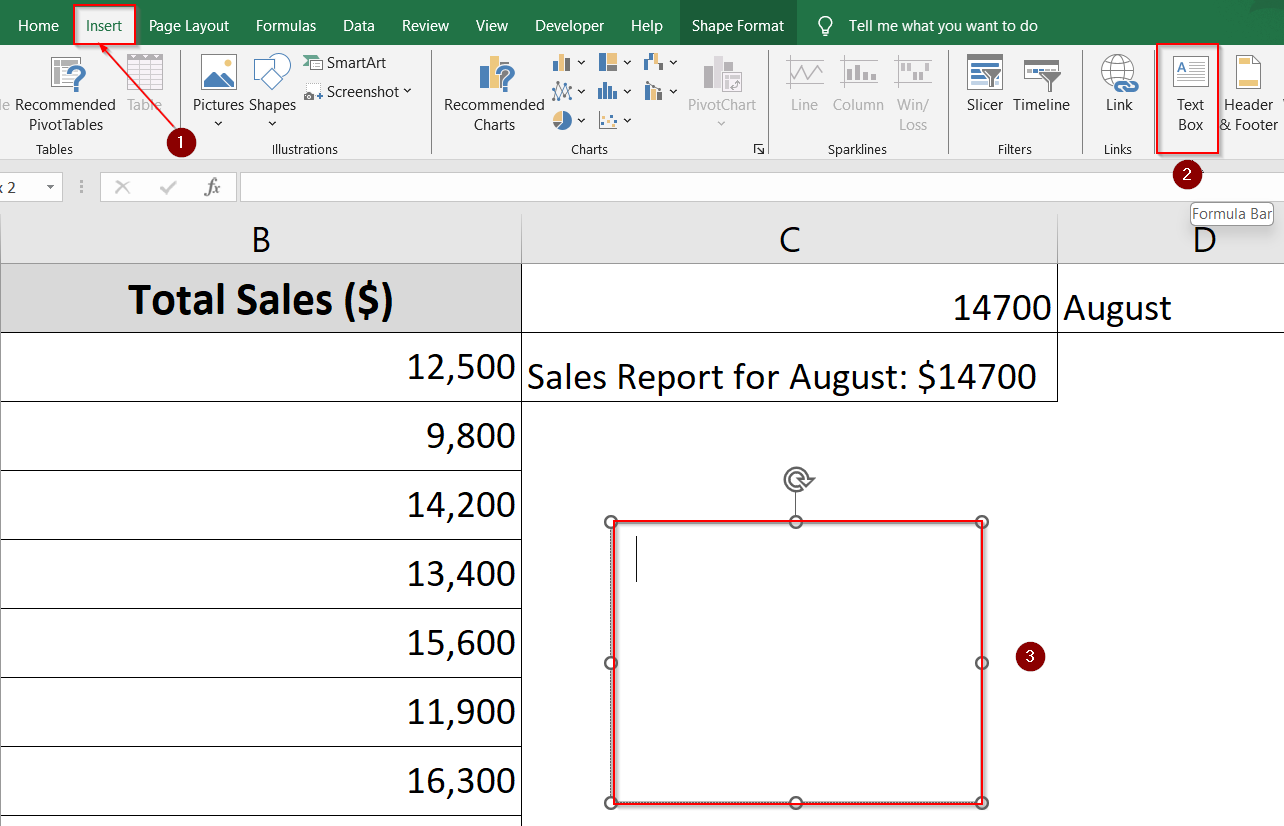Viewport: 1284px width, 826px height.
Task: Insert a pie or doughnut chart
Action: 561,120
